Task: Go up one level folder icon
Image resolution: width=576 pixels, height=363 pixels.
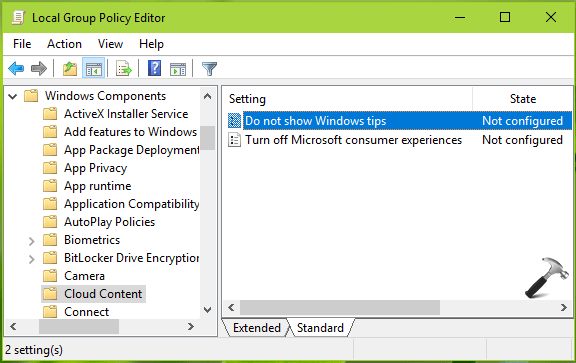Action: coord(69,68)
